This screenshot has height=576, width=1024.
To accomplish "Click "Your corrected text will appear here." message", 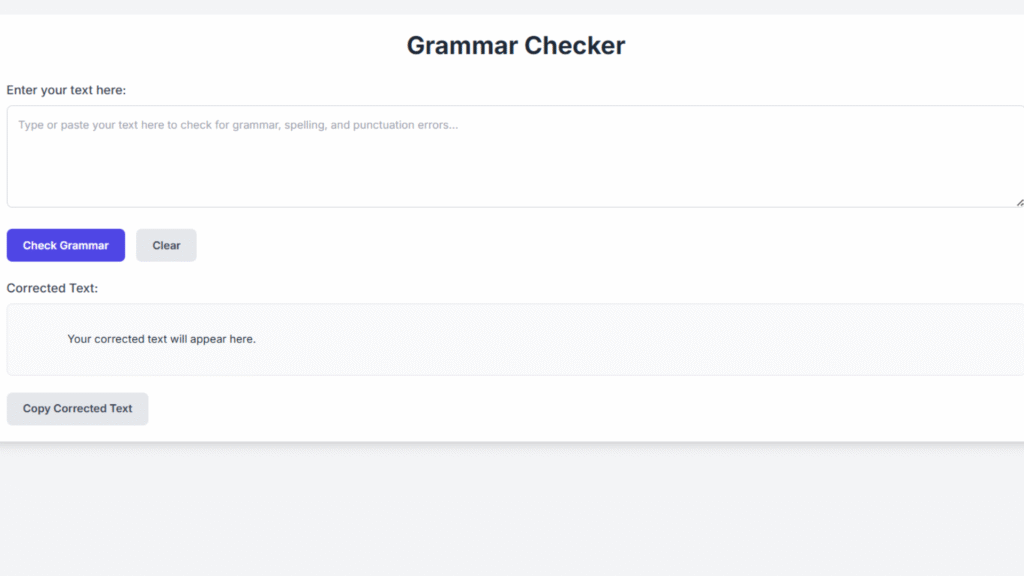I will 161,339.
